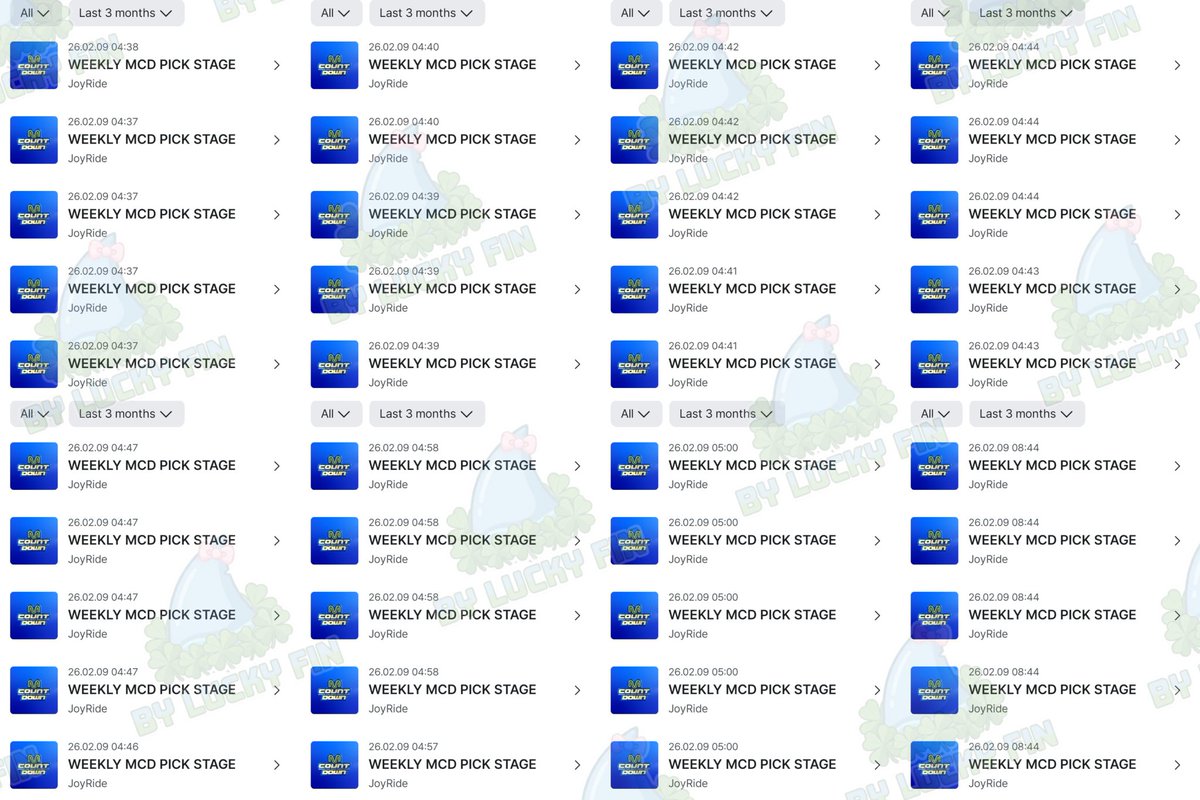Click JoyRide under the 04:38 entry

(x=88, y=84)
